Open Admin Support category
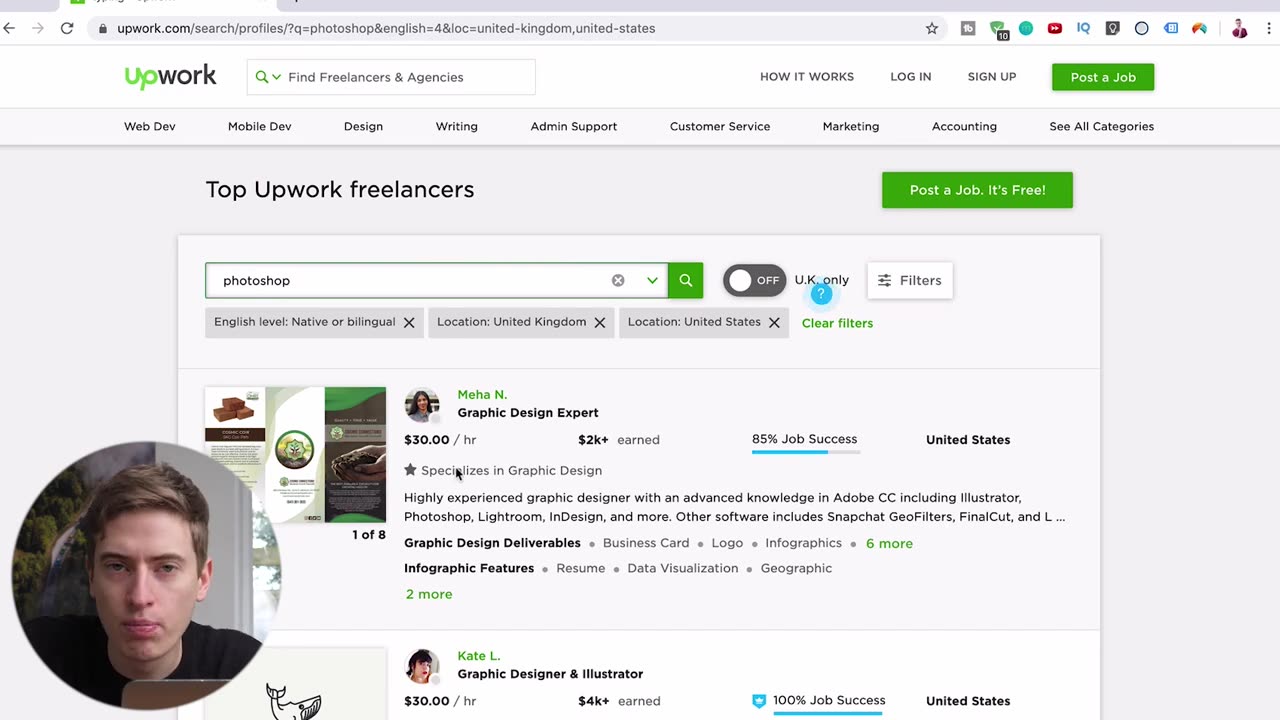 tap(574, 126)
